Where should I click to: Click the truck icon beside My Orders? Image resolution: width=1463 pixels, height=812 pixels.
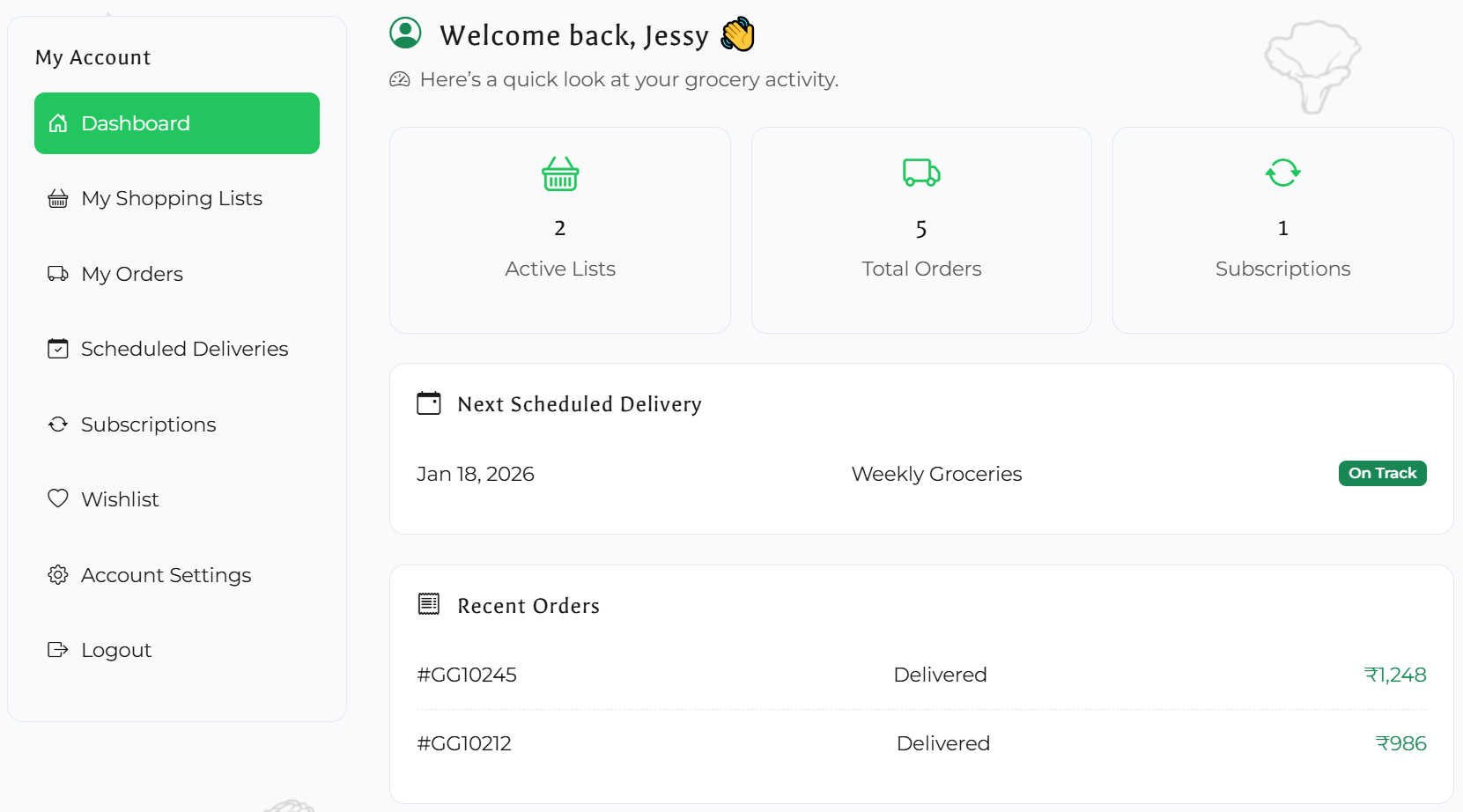tap(58, 273)
